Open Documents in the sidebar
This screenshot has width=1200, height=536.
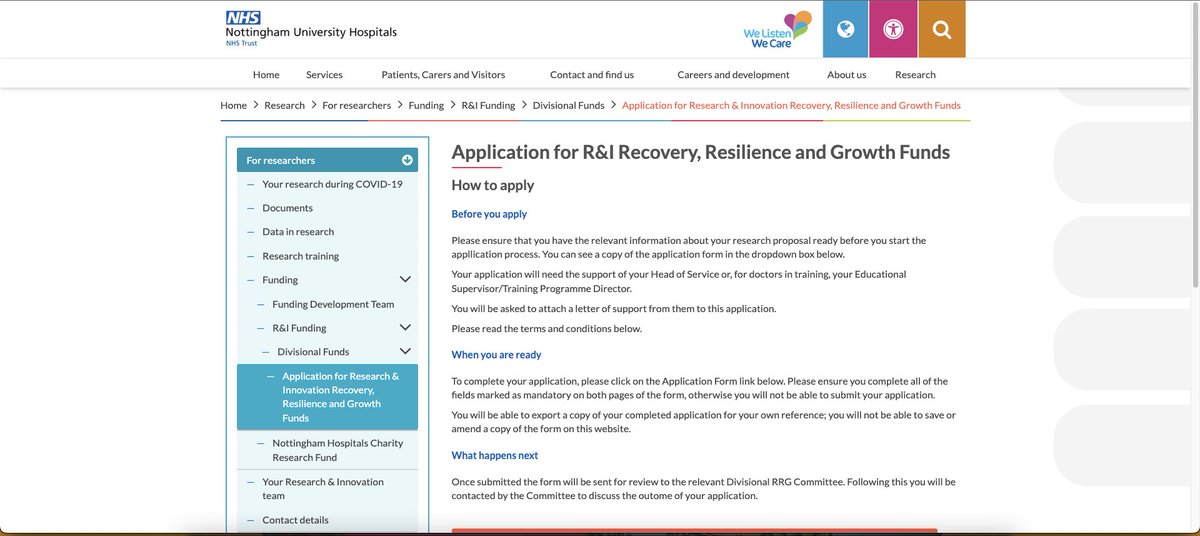point(287,208)
